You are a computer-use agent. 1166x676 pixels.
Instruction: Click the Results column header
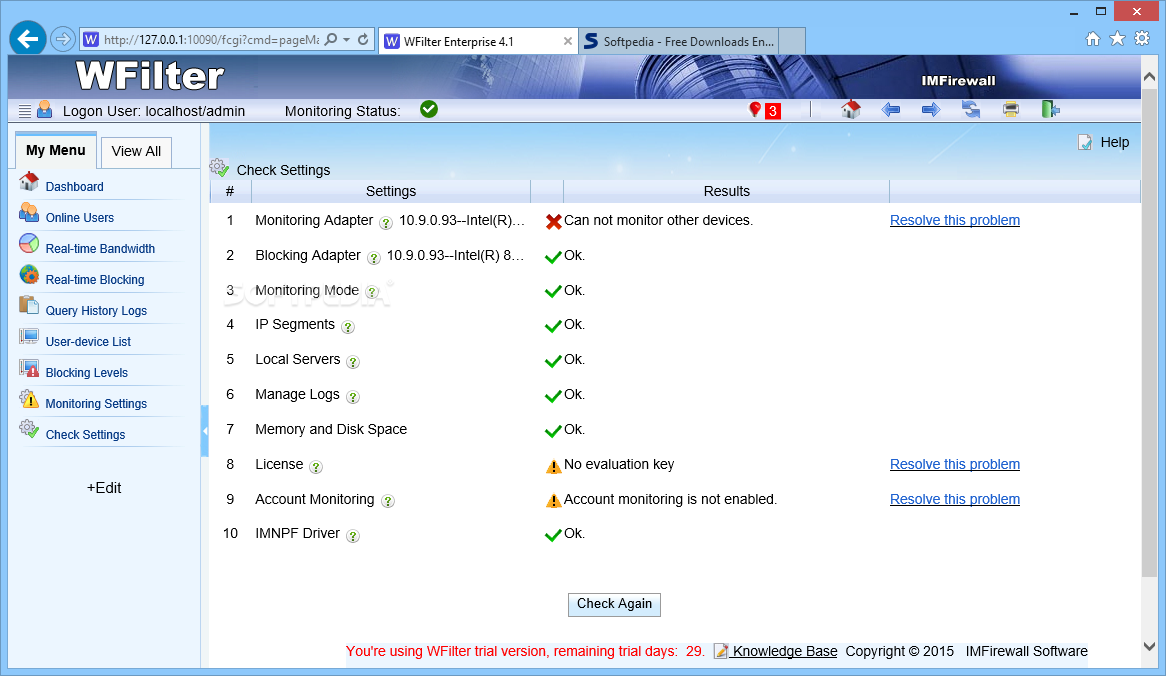click(727, 191)
